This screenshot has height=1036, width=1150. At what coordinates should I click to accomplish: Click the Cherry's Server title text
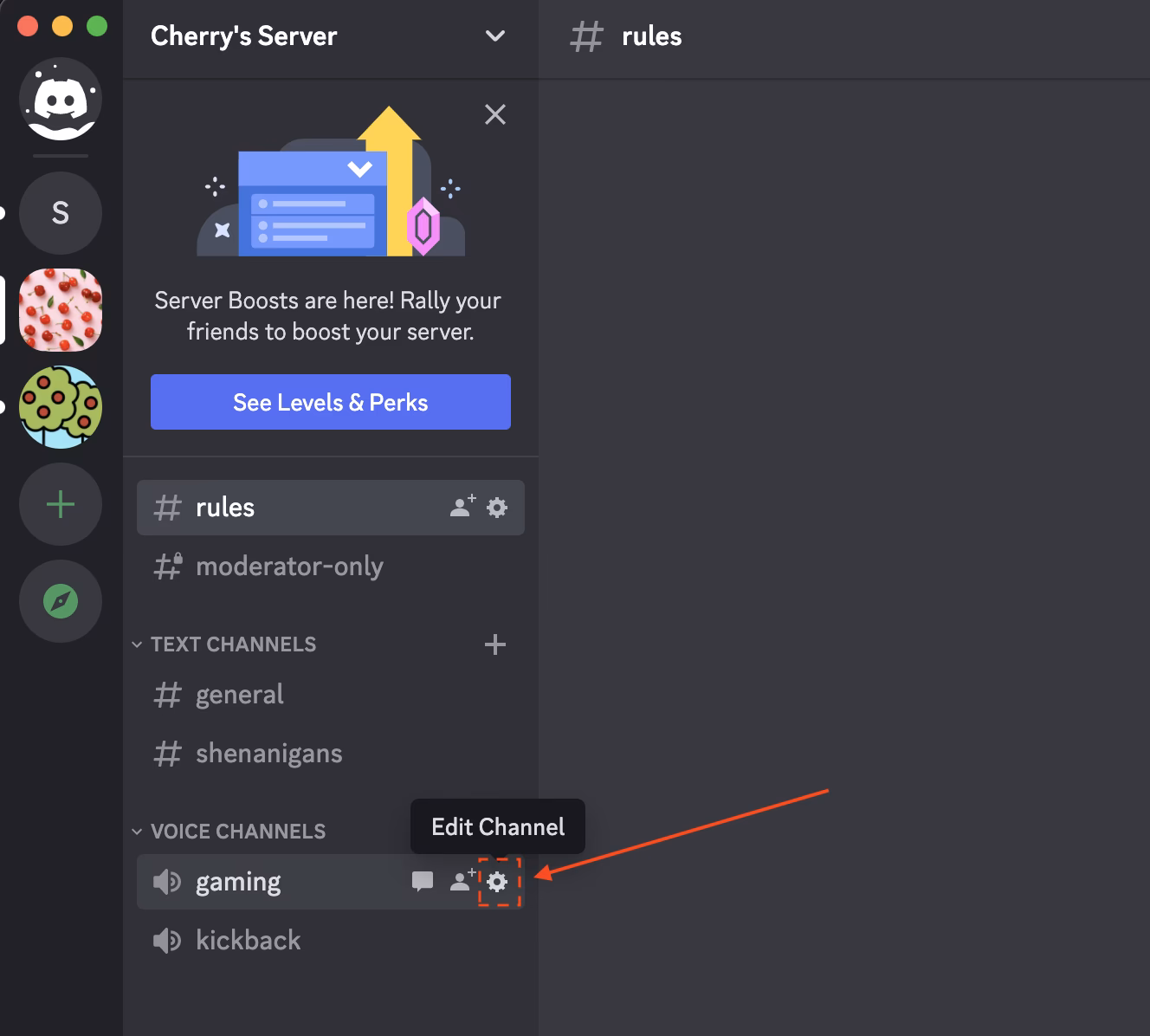(x=244, y=36)
